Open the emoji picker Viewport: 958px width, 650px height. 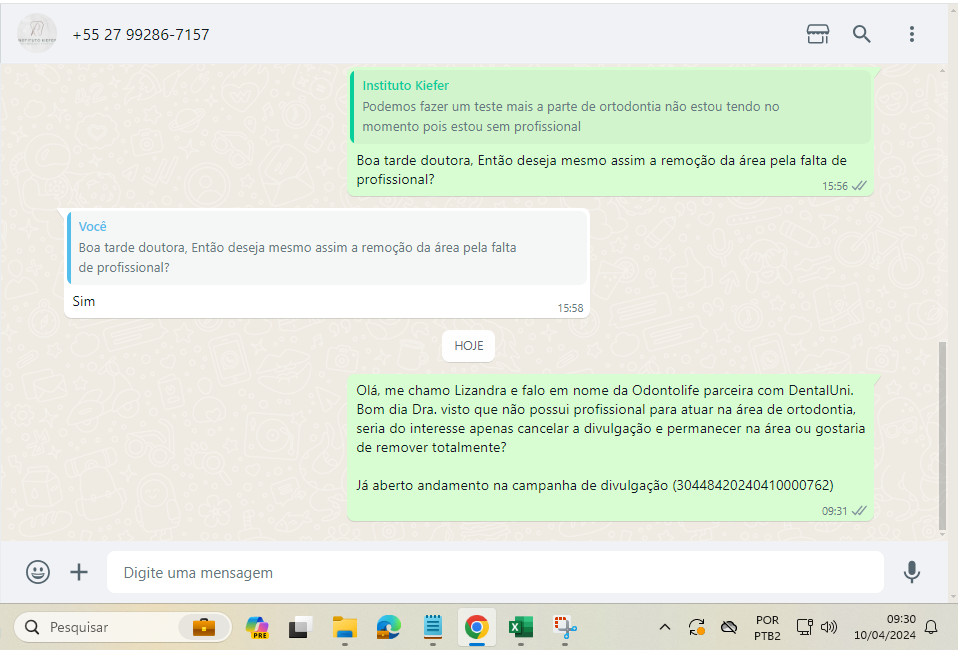[38, 572]
